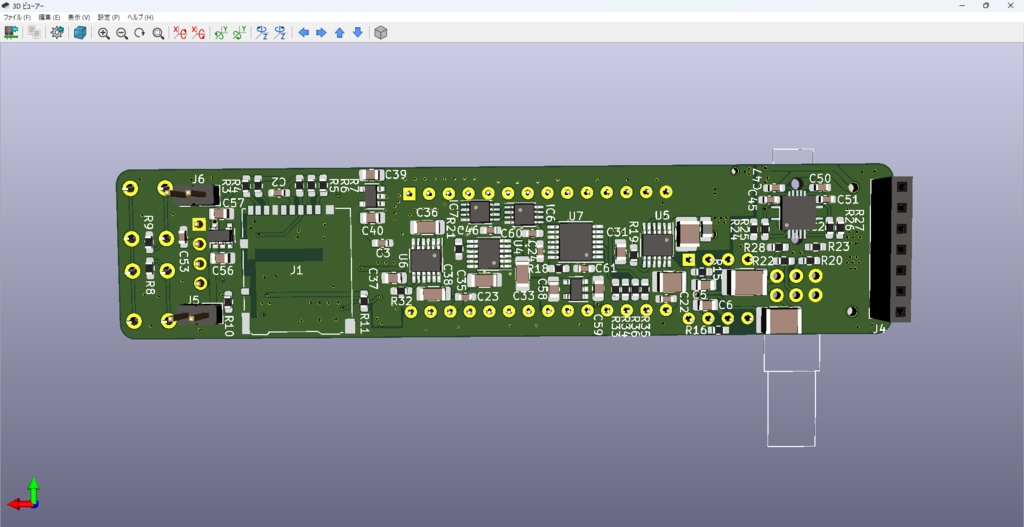The height and width of the screenshot is (527, 1024).
Task: Minimize the 3D viewer window
Action: point(963,5)
